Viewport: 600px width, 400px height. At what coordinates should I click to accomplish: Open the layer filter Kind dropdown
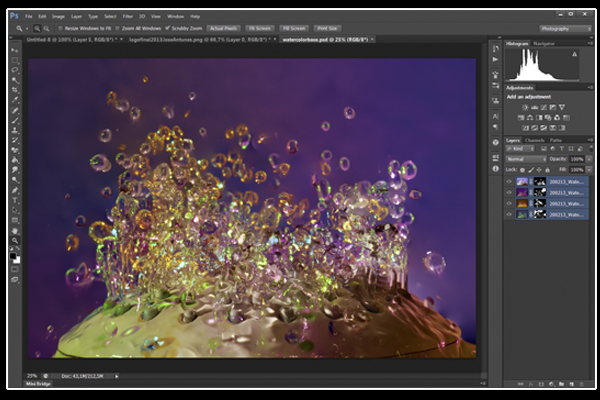(520, 149)
